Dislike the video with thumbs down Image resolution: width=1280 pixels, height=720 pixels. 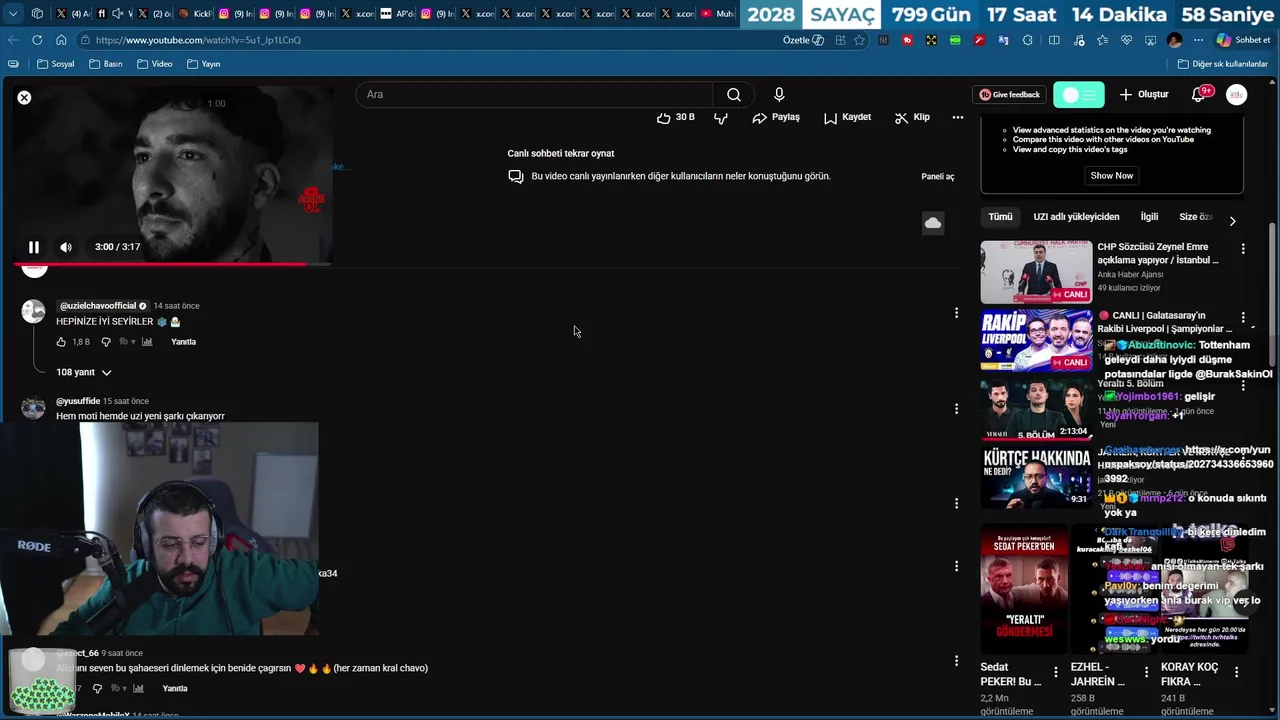coord(721,117)
